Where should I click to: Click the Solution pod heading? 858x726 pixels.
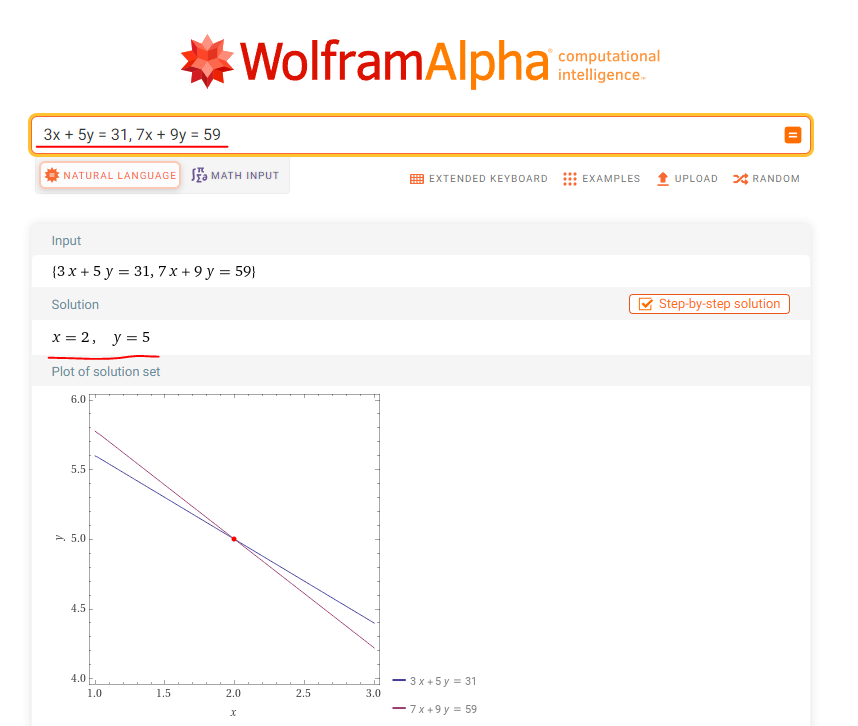click(x=75, y=305)
